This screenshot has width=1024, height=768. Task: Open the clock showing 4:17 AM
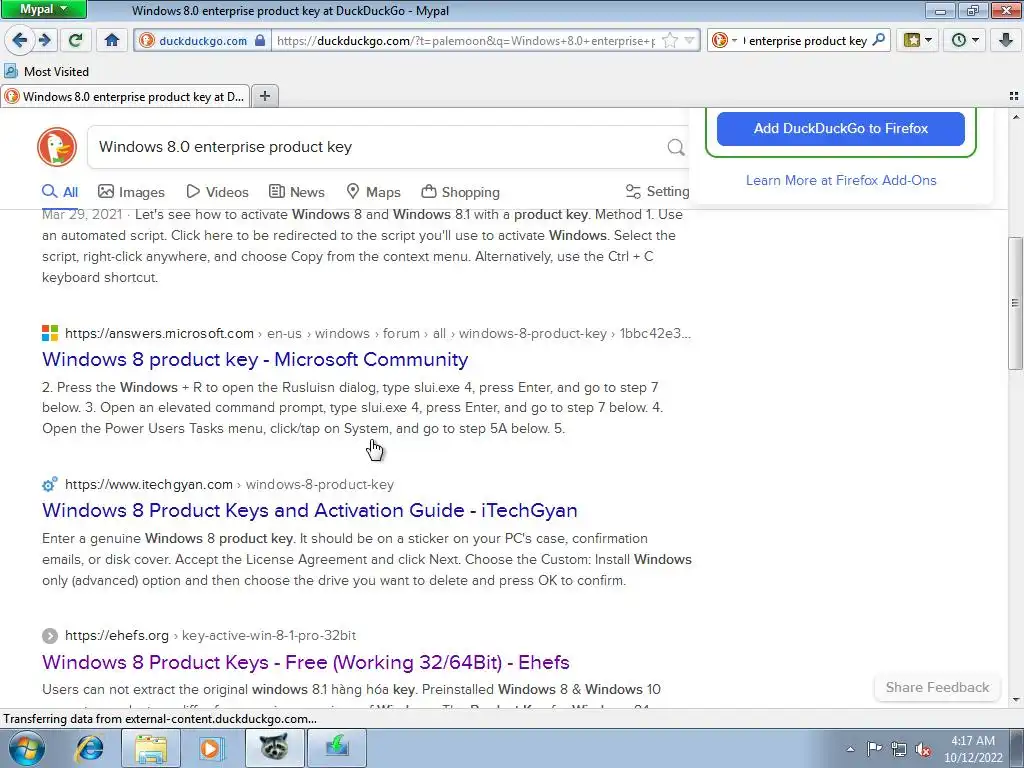tap(972, 749)
